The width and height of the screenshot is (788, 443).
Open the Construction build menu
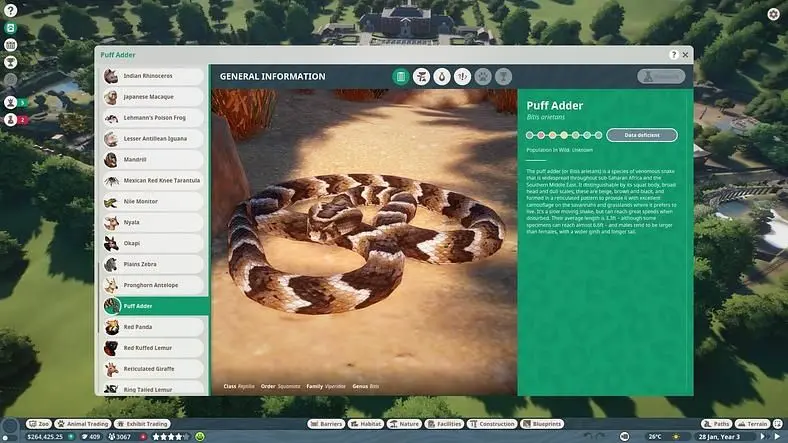pyautogui.click(x=492, y=424)
